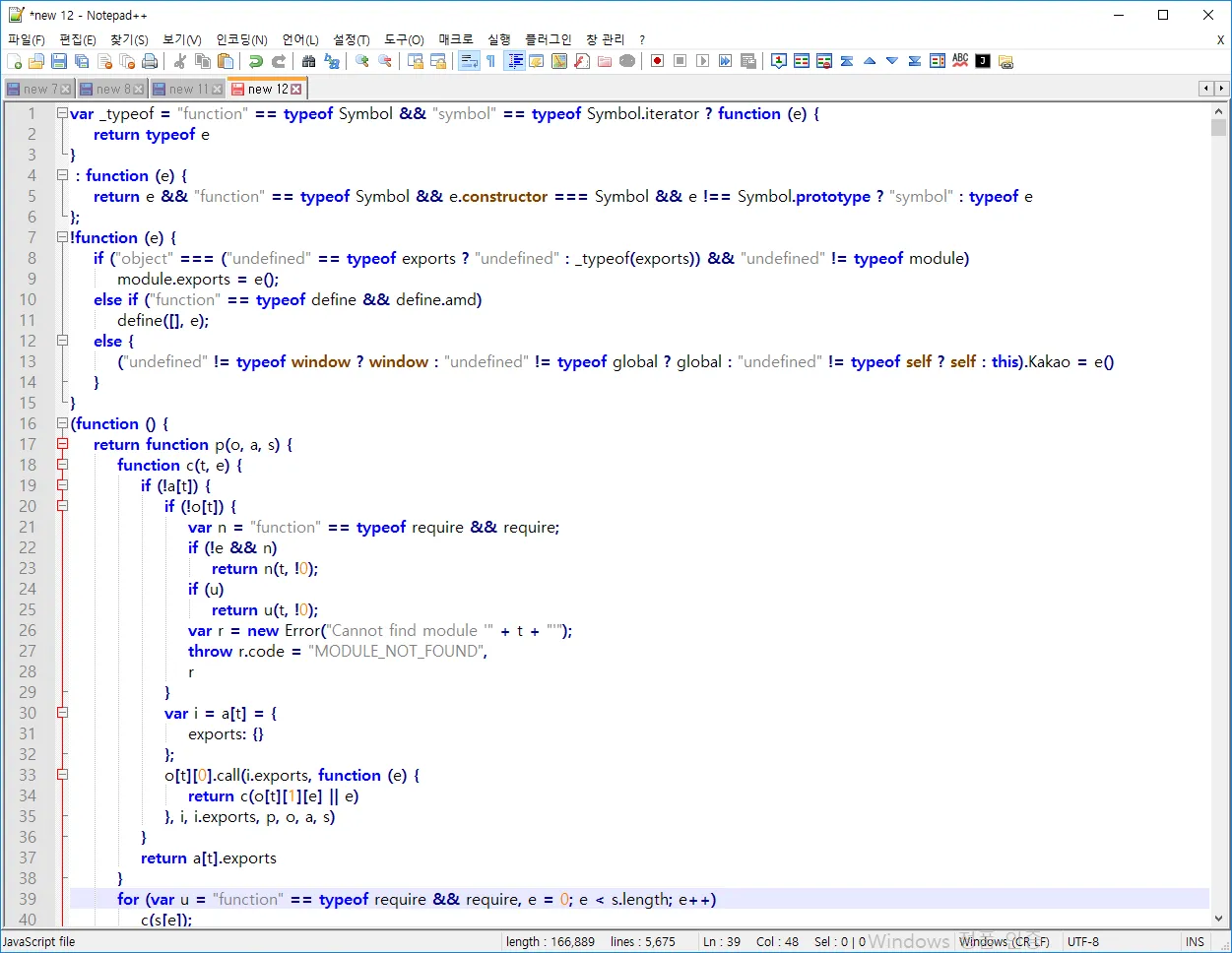Undo the last edit with green arrow icon
The height and width of the screenshot is (953, 1232).
pyautogui.click(x=256, y=61)
